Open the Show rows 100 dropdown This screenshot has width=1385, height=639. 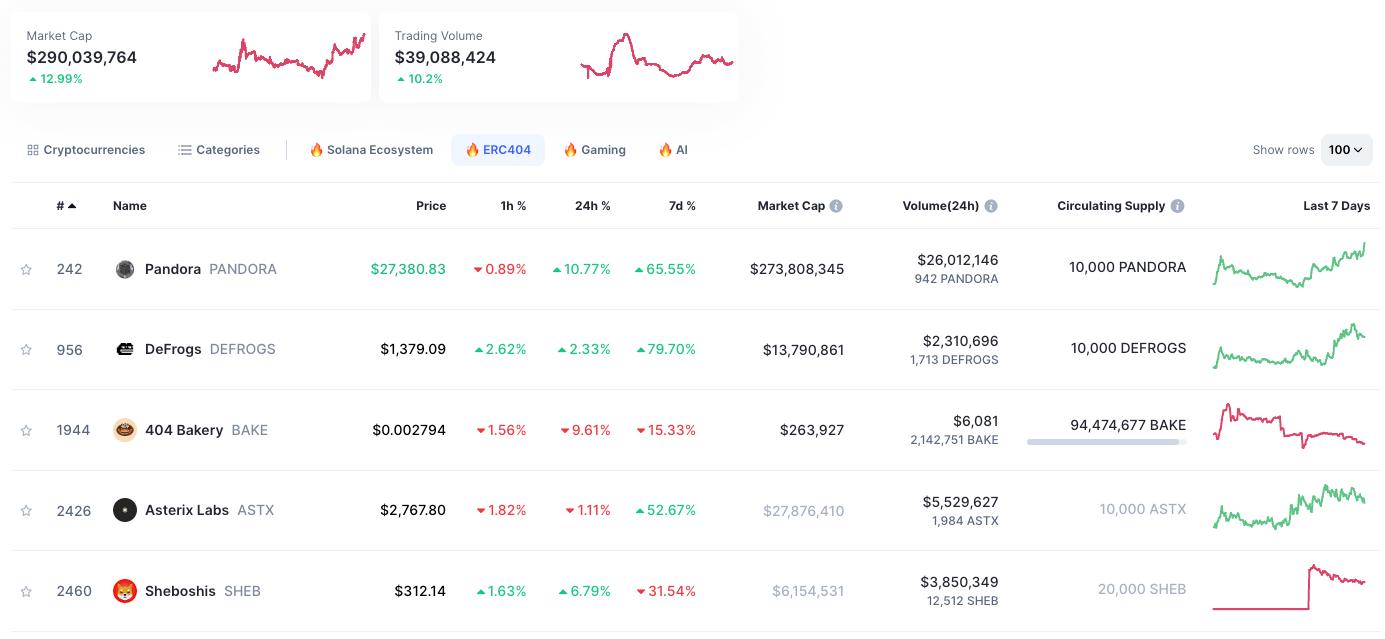(1346, 150)
